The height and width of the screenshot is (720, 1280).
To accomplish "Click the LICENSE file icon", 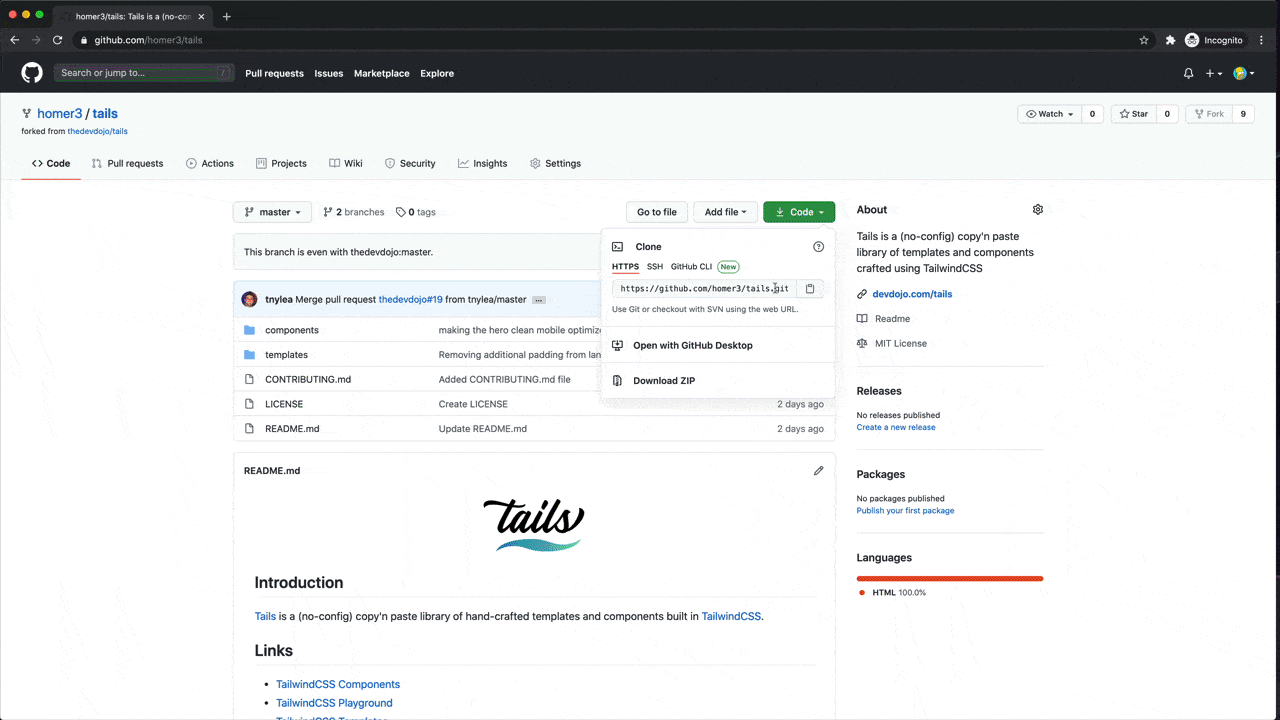I will click(250, 404).
